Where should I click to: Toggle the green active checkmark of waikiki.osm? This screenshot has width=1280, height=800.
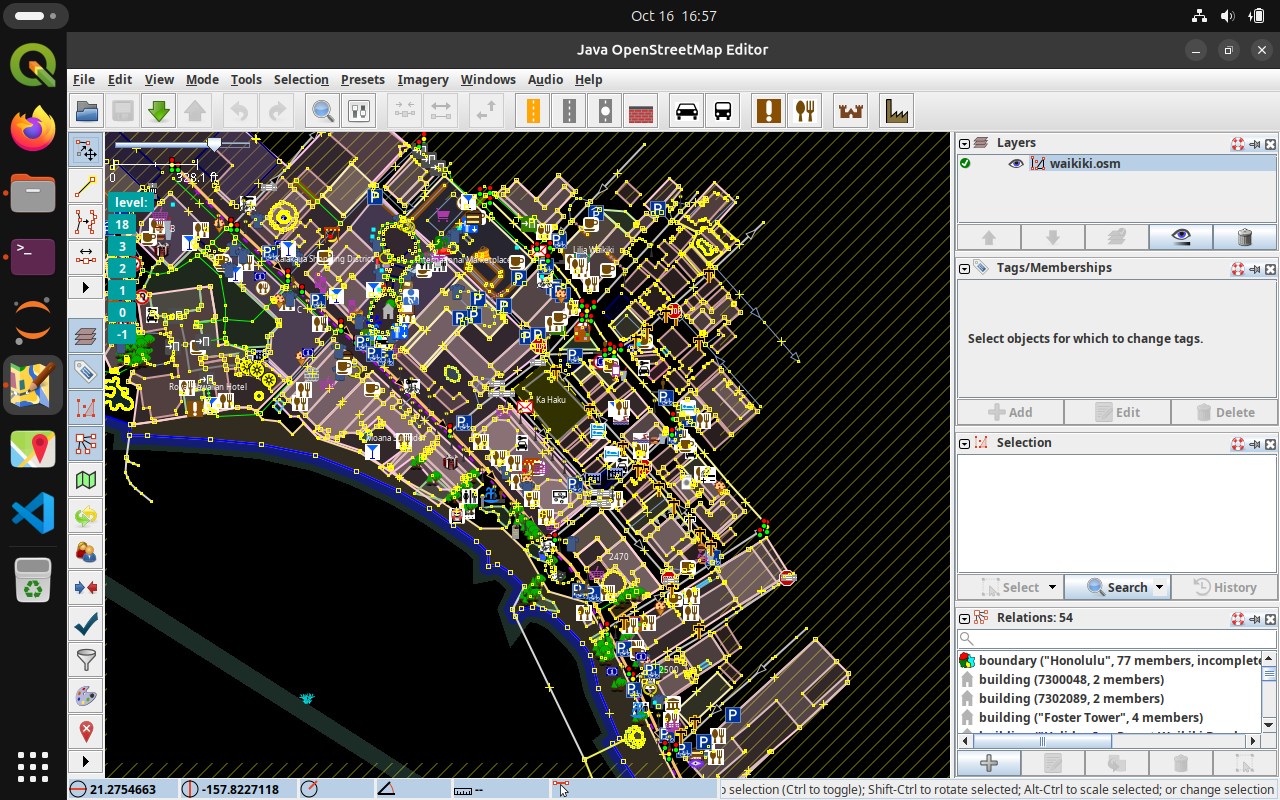965,163
